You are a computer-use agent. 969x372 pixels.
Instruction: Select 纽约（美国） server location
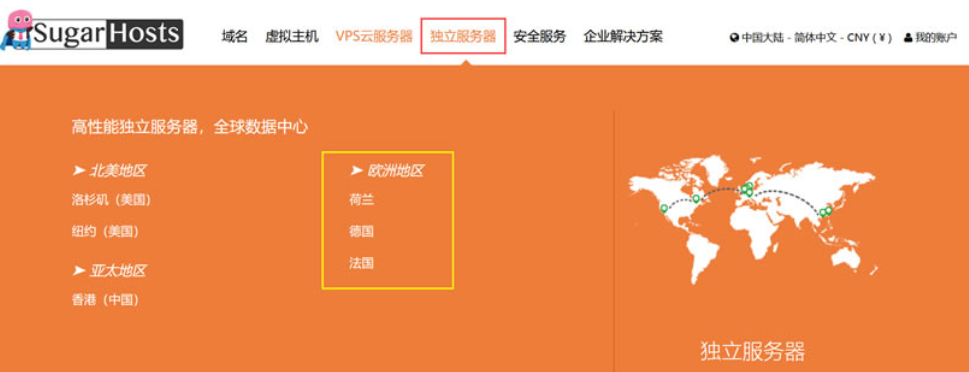point(106,231)
